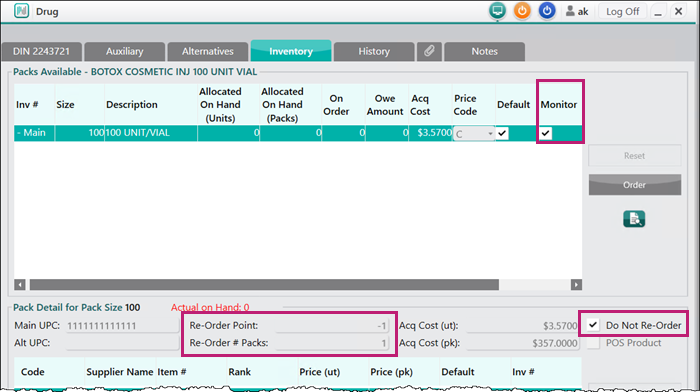The image size is (700, 392).
Task: Click the Order button
Action: pyautogui.click(x=634, y=184)
